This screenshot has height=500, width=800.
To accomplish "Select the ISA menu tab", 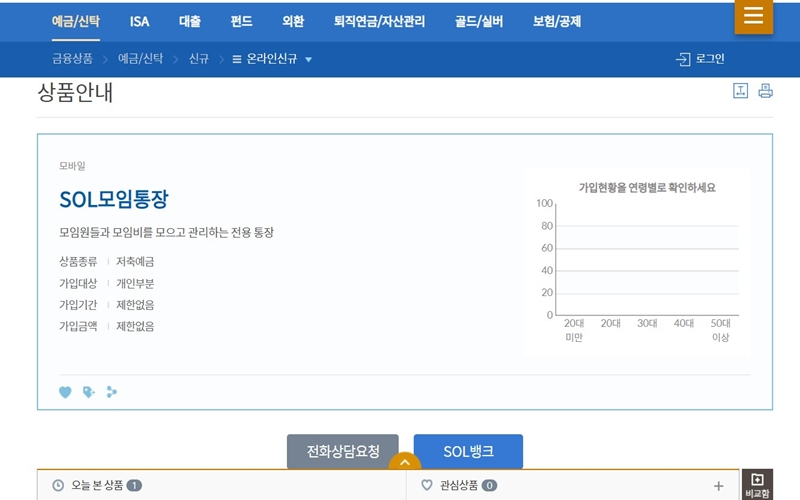I will tap(139, 21).
